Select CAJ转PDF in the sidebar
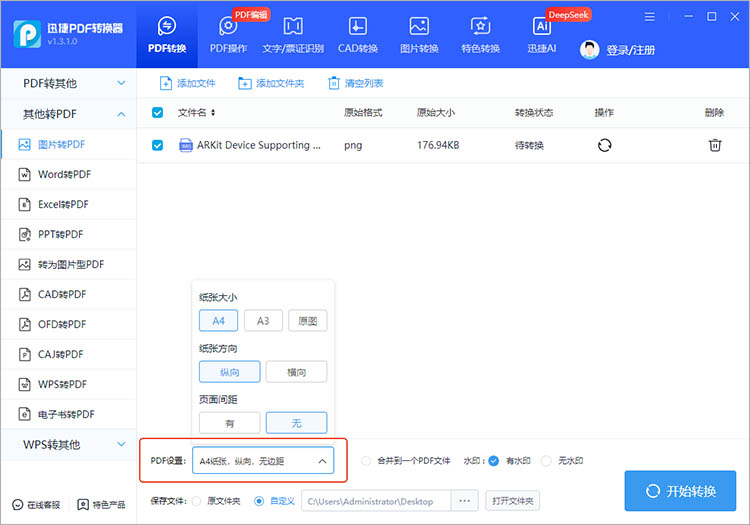The image size is (750, 525). tap(69, 354)
